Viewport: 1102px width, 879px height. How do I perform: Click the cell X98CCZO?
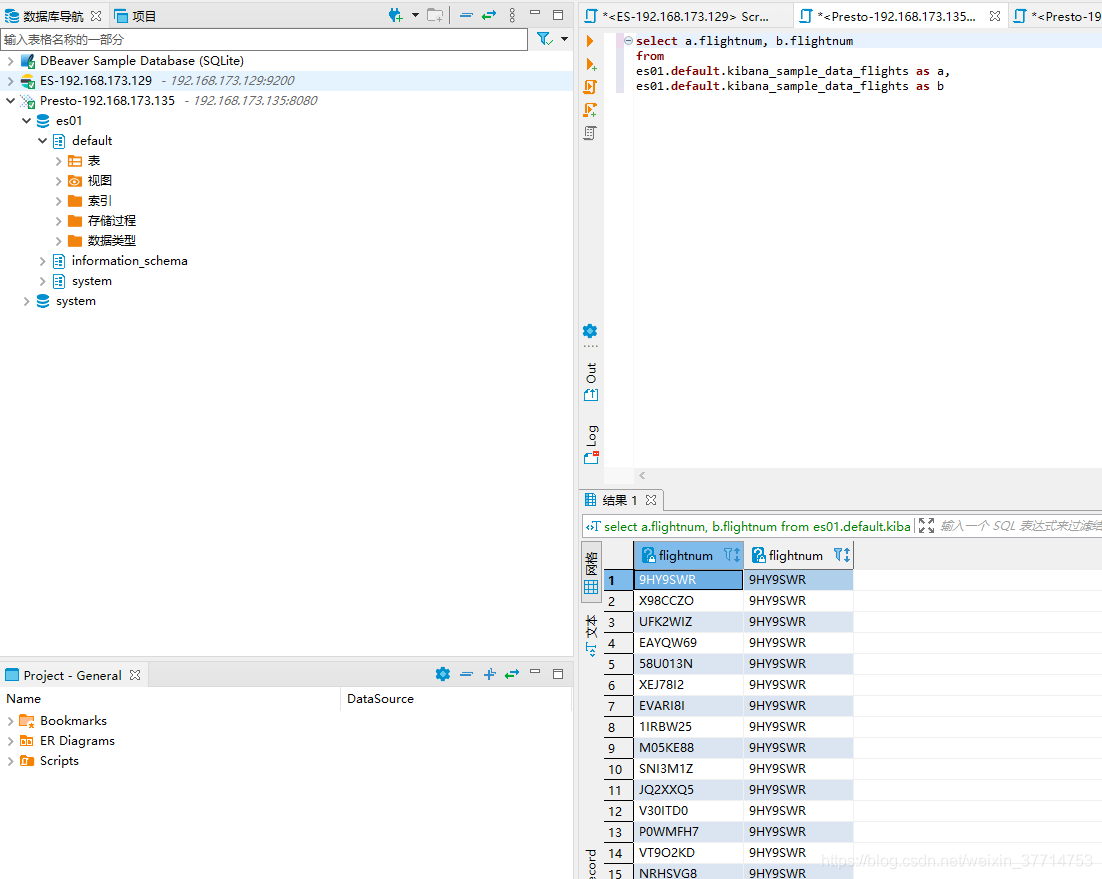(x=688, y=601)
